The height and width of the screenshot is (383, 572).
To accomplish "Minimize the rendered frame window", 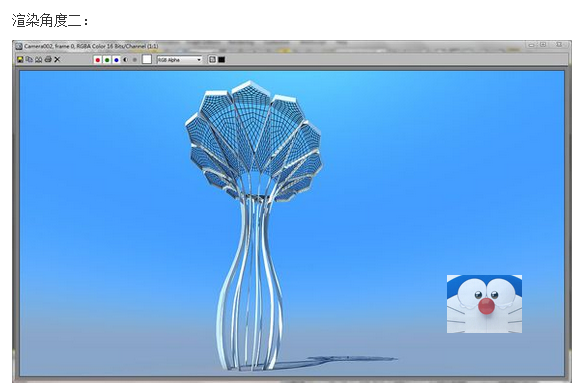I will [532, 45].
